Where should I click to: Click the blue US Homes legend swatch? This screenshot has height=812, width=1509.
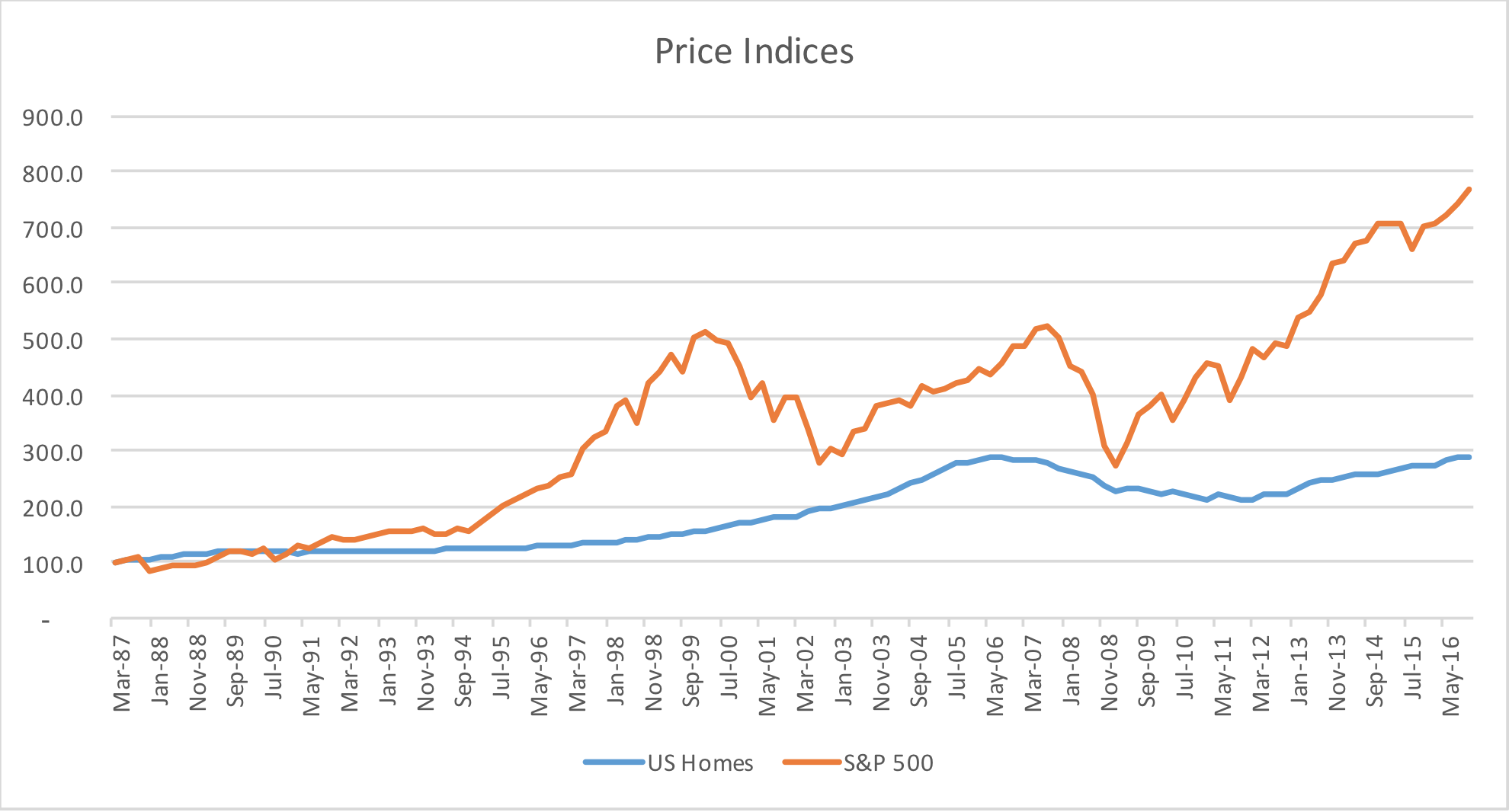click(x=614, y=762)
